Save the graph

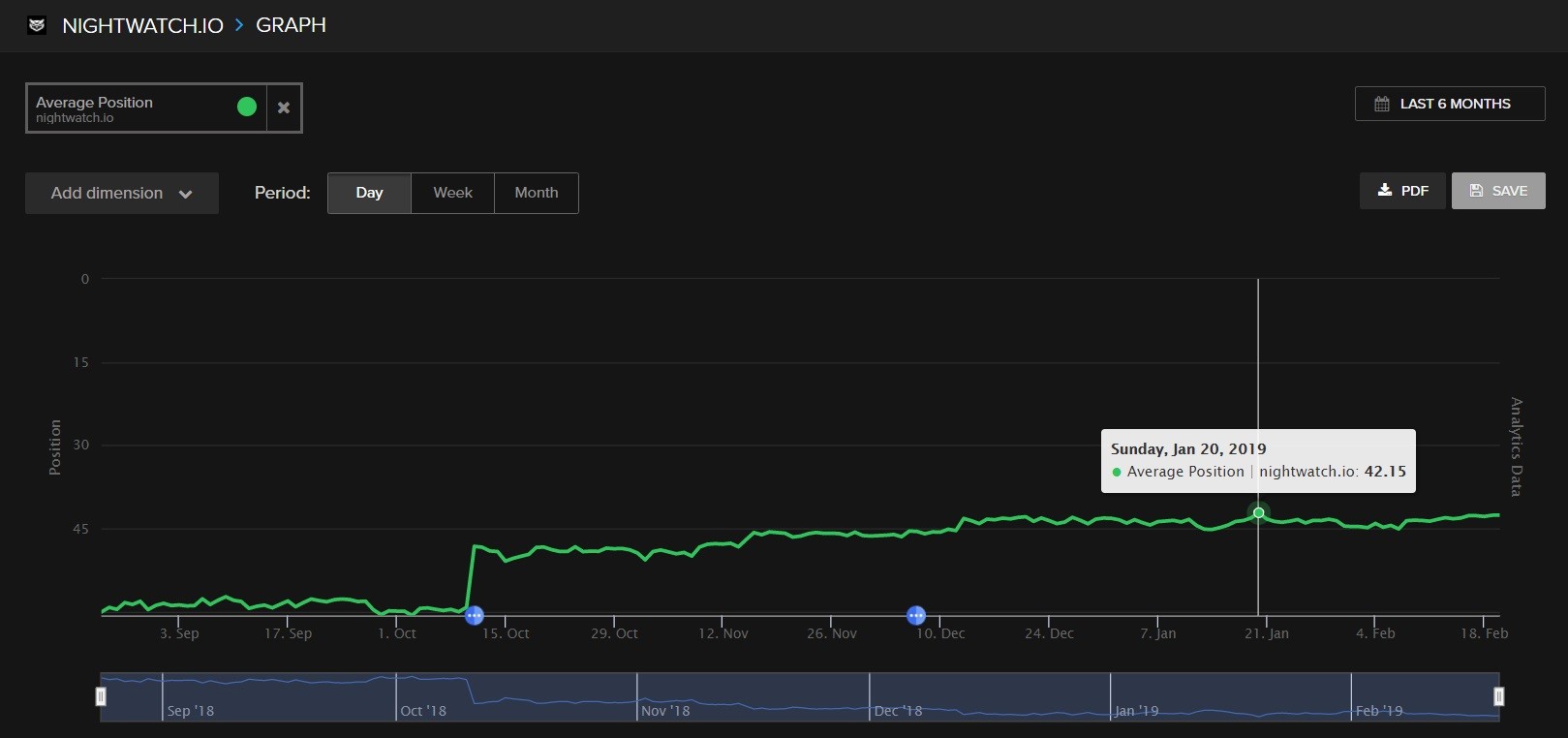1497,191
